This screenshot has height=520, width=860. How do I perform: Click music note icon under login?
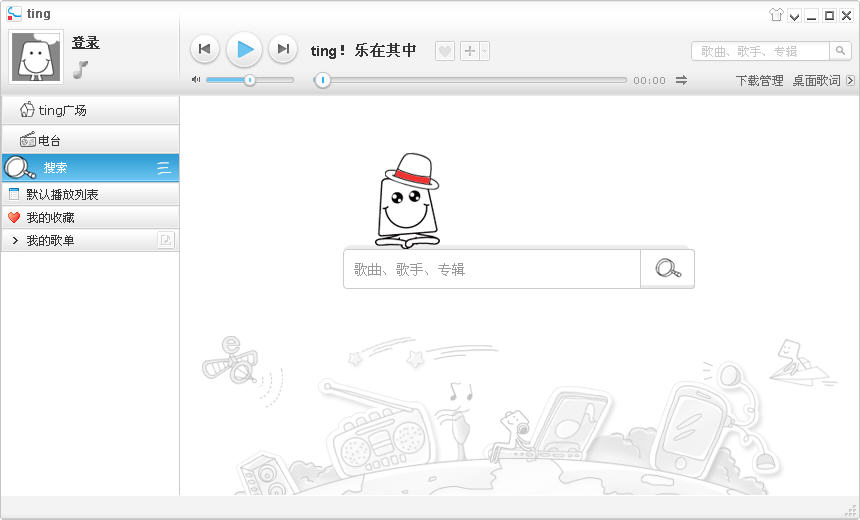tap(81, 69)
